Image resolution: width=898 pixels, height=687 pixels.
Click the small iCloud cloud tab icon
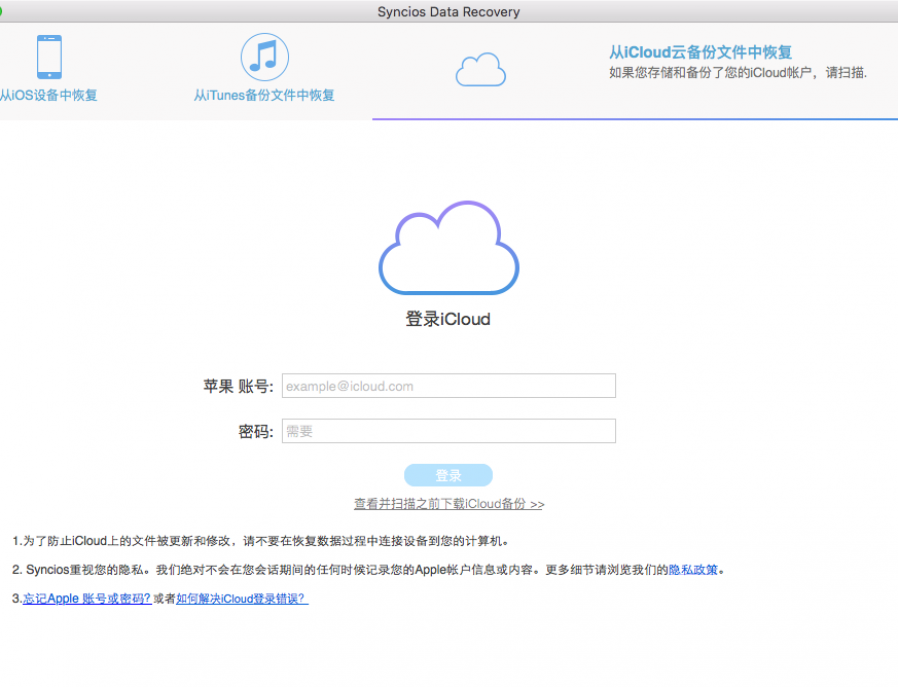tap(480, 69)
